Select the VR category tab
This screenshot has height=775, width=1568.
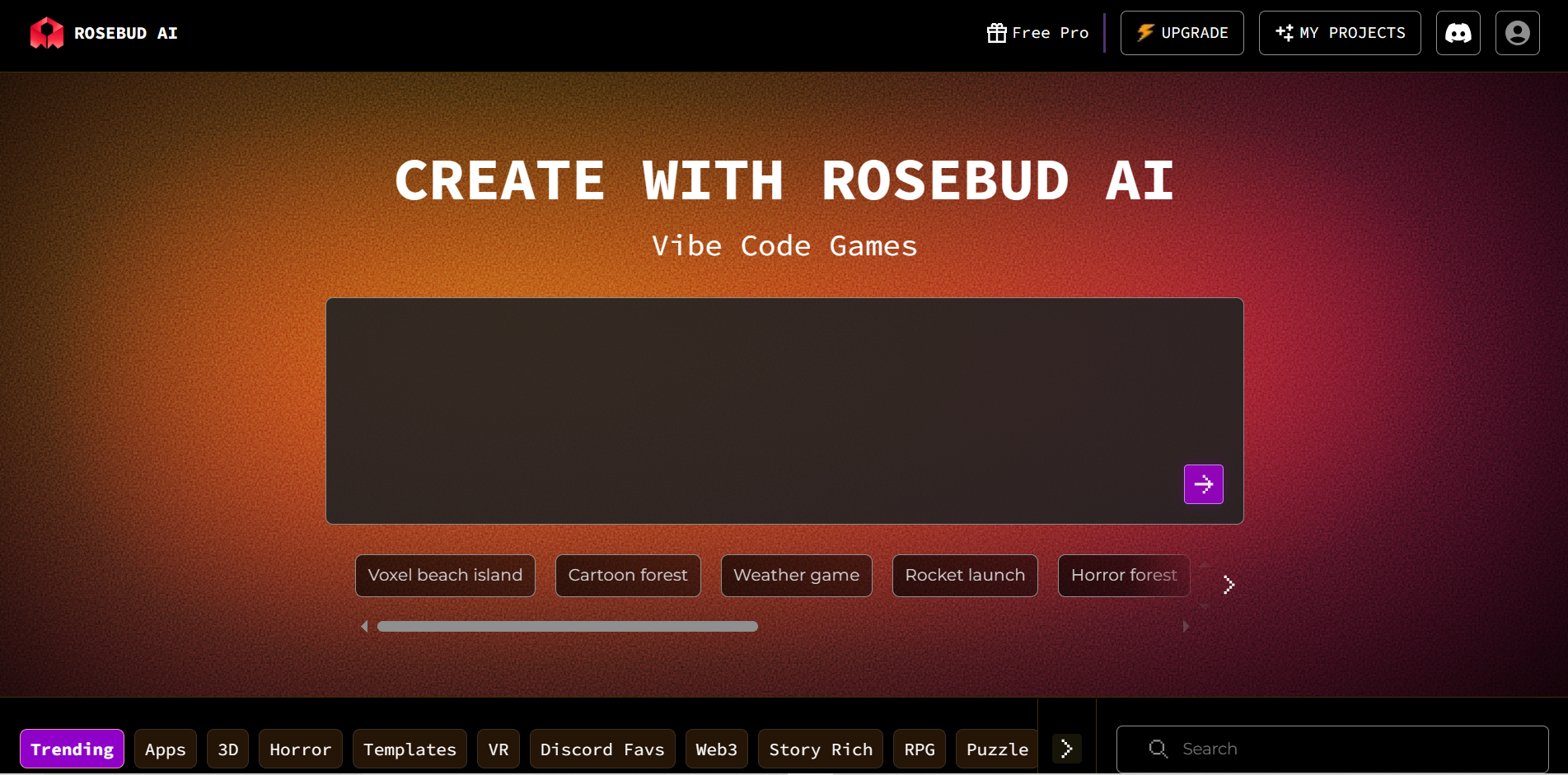pos(498,749)
